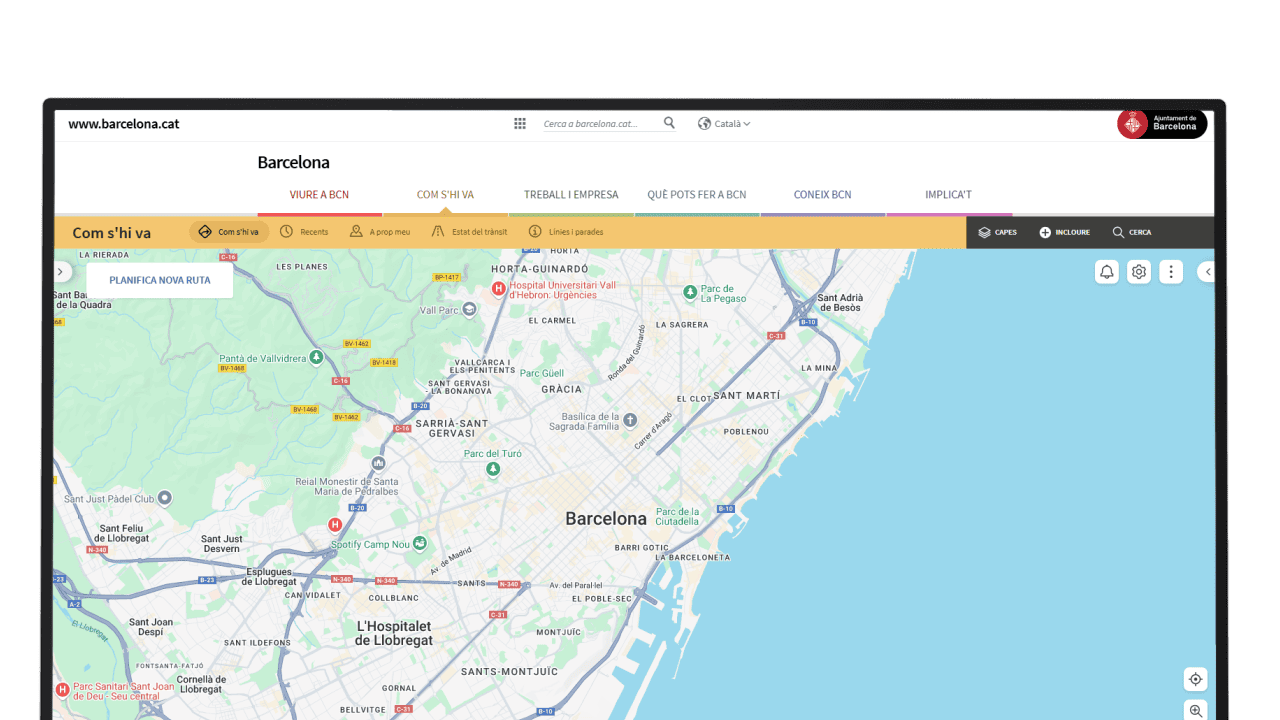This screenshot has width=1280, height=720.
Task: Click the locate-me crosshair icon
Action: tap(1195, 679)
